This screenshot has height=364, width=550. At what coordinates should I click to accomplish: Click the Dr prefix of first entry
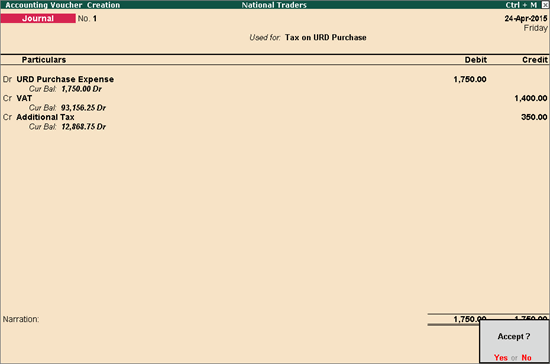[x=7, y=79]
